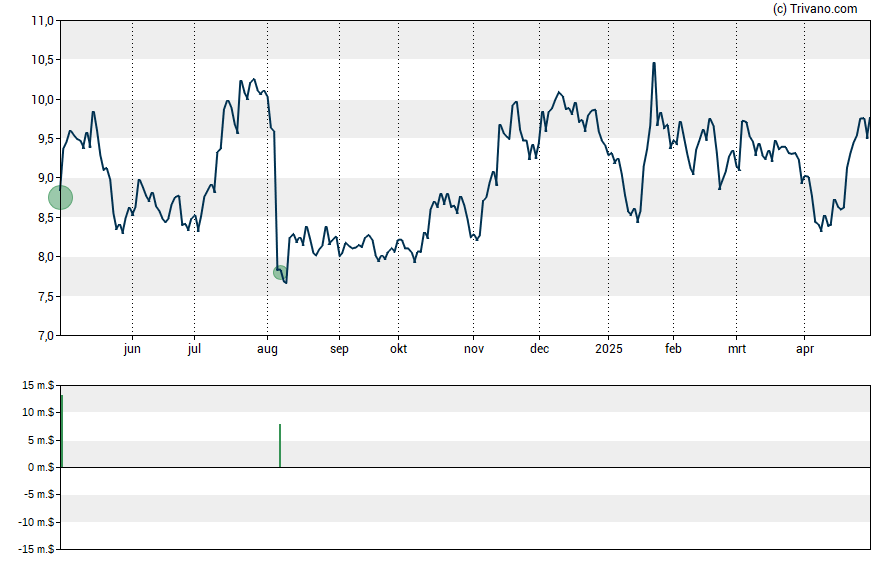Click the 'aug' month axis label
This screenshot has height=565, width=888.
pyautogui.click(x=267, y=349)
